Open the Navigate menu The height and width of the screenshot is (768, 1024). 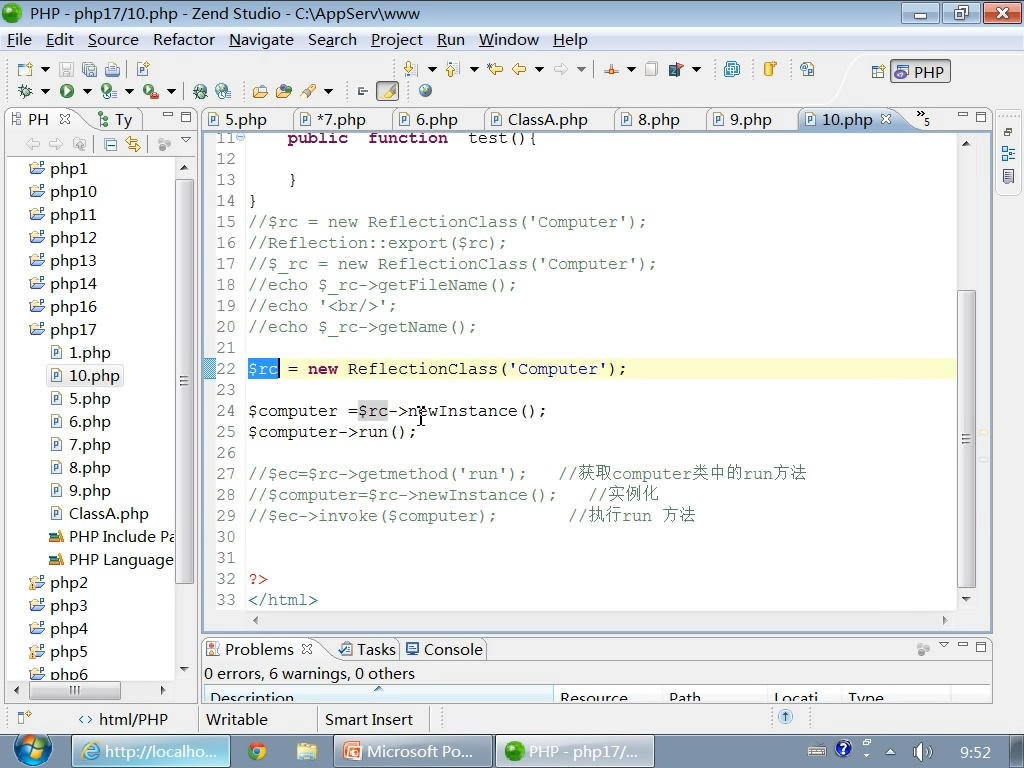tap(261, 40)
